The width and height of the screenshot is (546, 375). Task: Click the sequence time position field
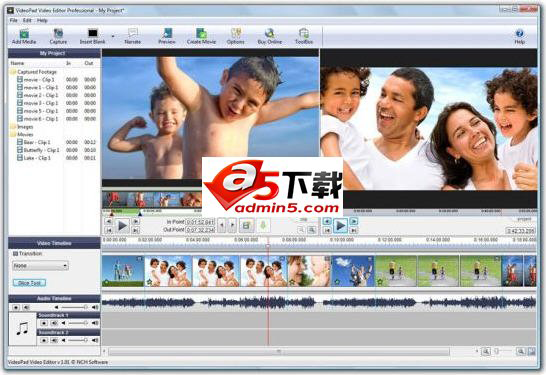tap(521, 231)
